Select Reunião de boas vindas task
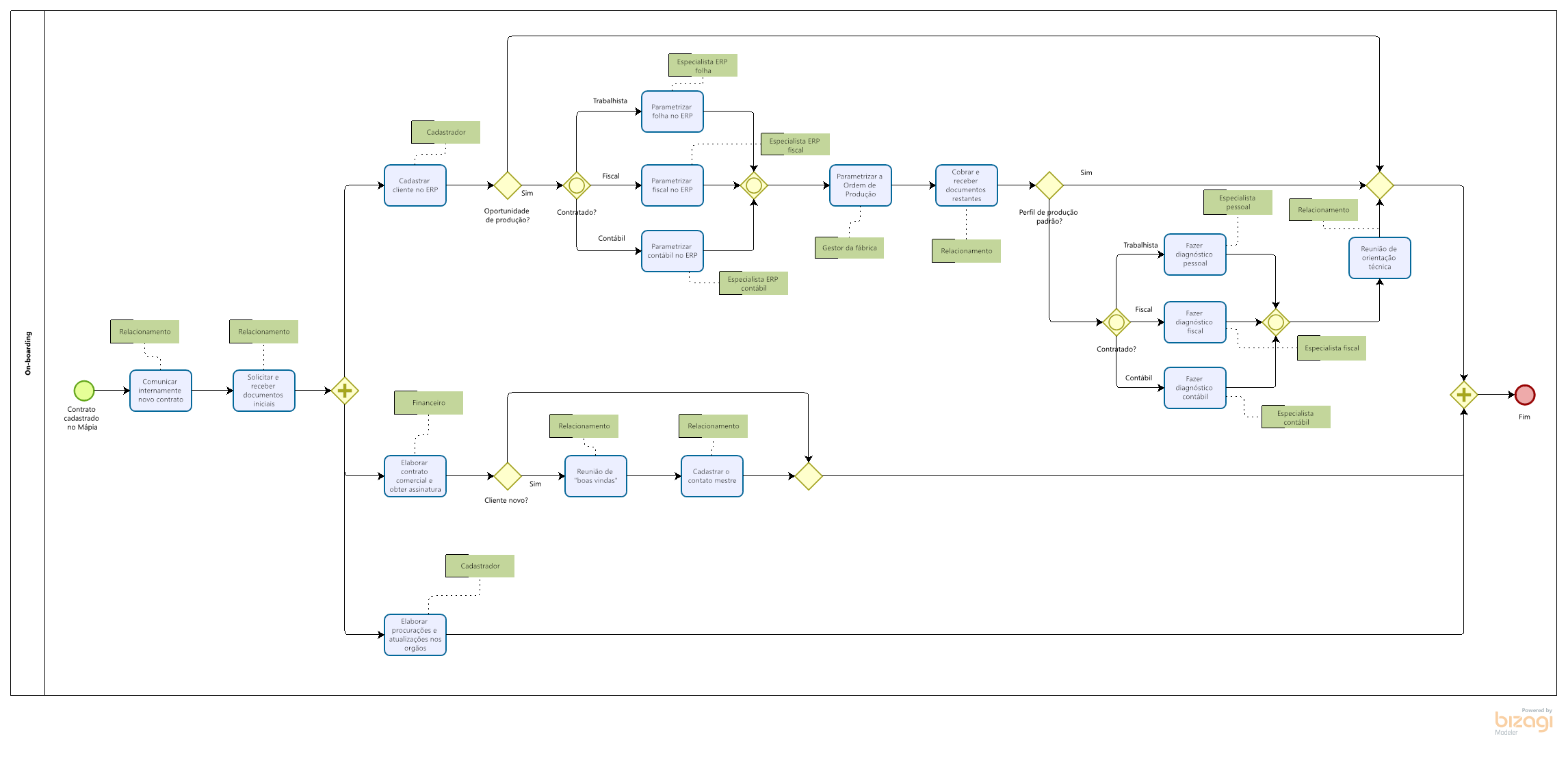This screenshot has height=784, width=1568. (596, 476)
